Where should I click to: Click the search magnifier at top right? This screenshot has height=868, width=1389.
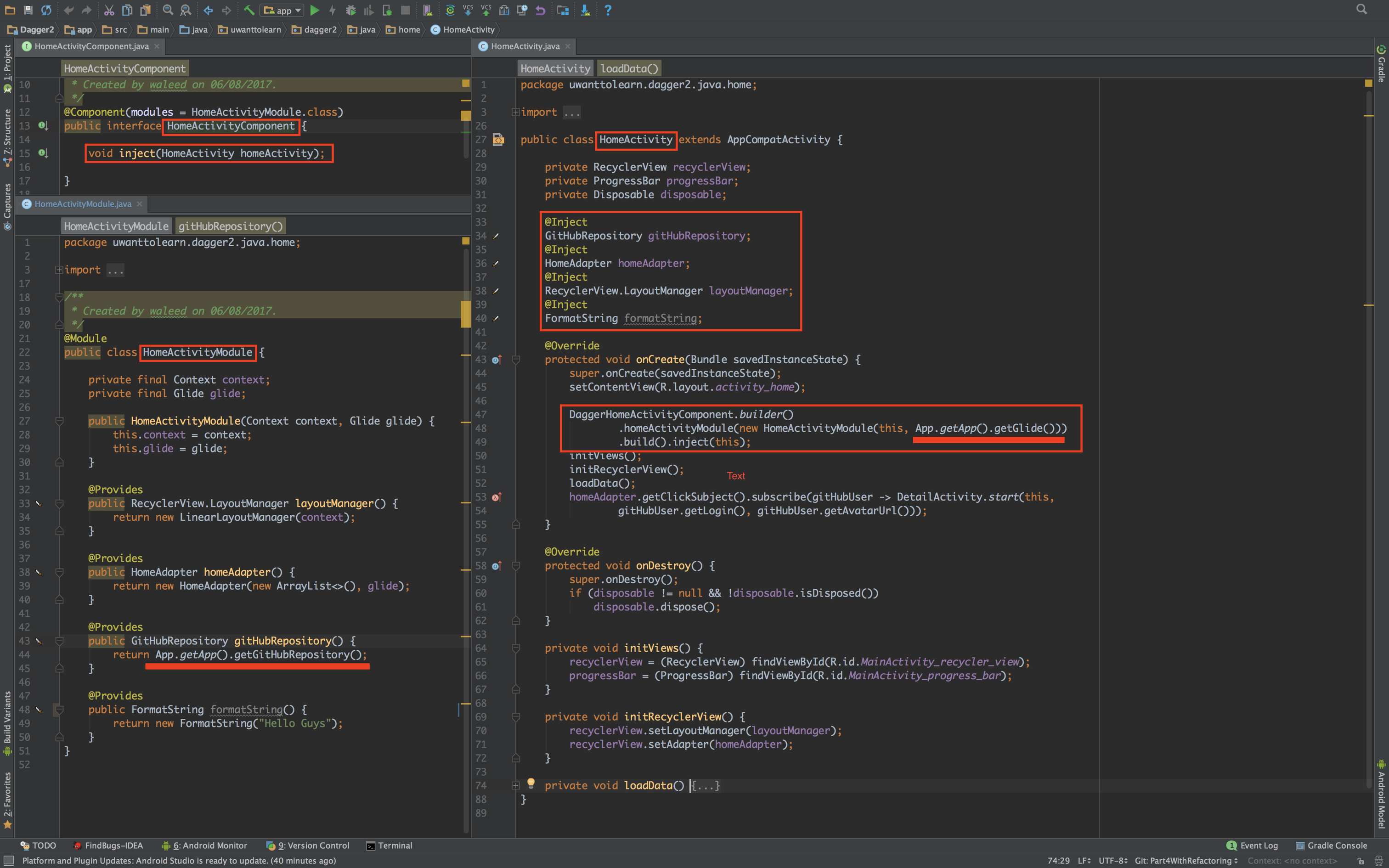point(1361,9)
